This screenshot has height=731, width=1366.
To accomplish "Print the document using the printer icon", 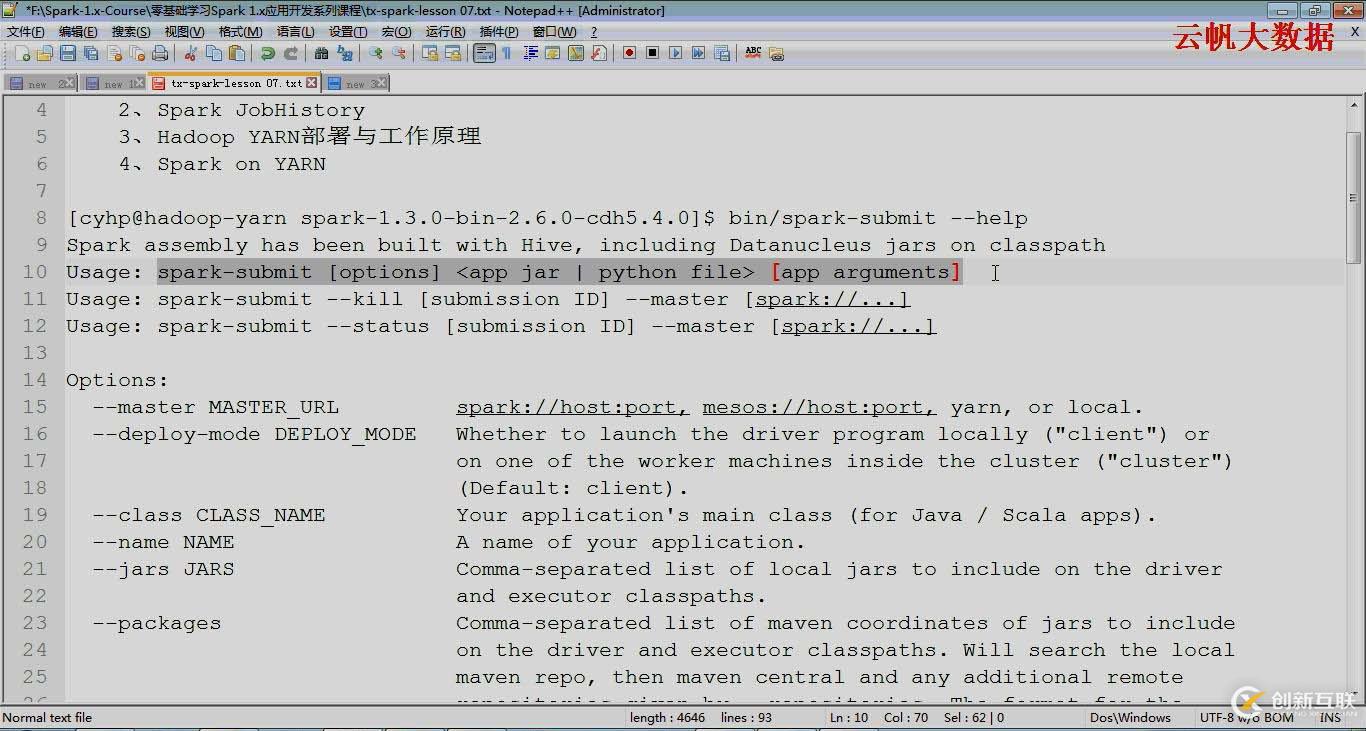I will pyautogui.click(x=160, y=53).
